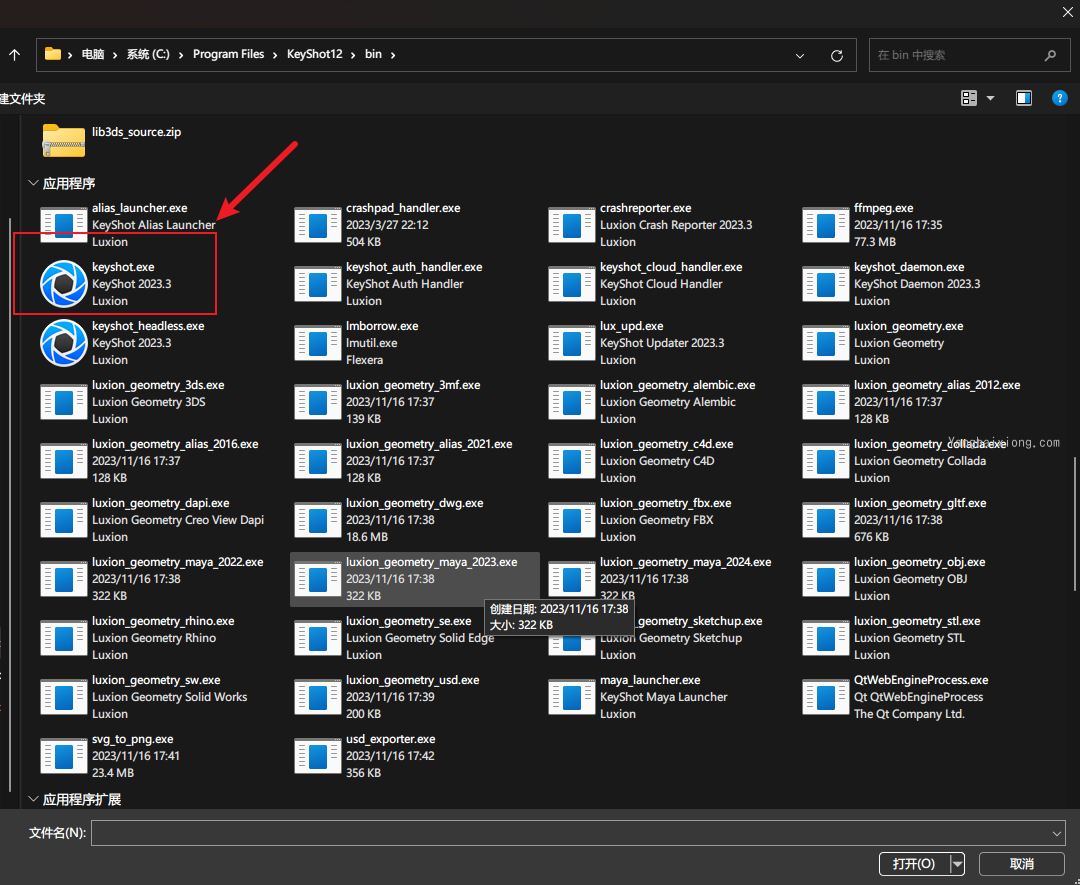Select crashreporter.exe file icon
Screen dimensions: 1080x885
[572, 225]
